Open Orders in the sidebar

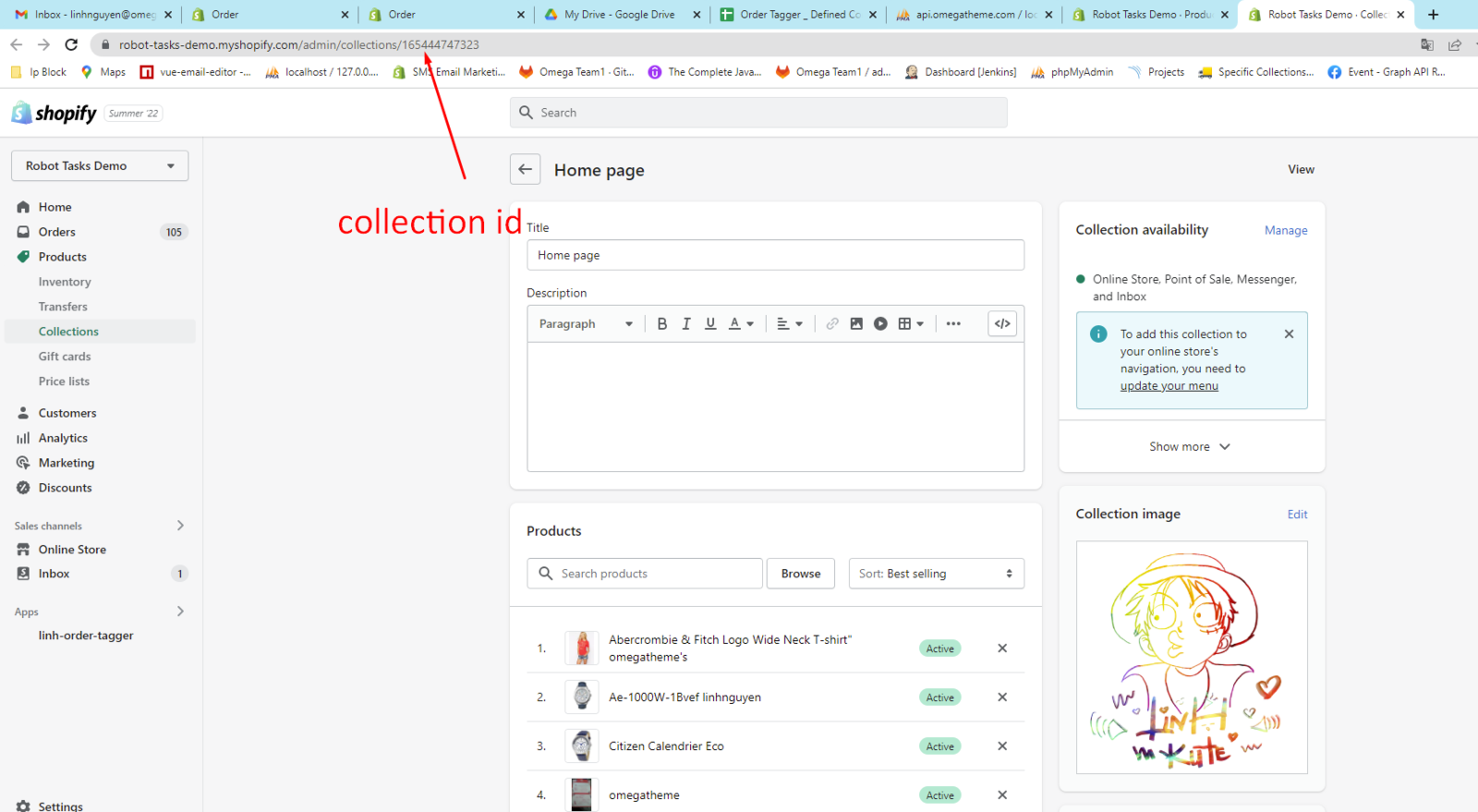coord(57,232)
